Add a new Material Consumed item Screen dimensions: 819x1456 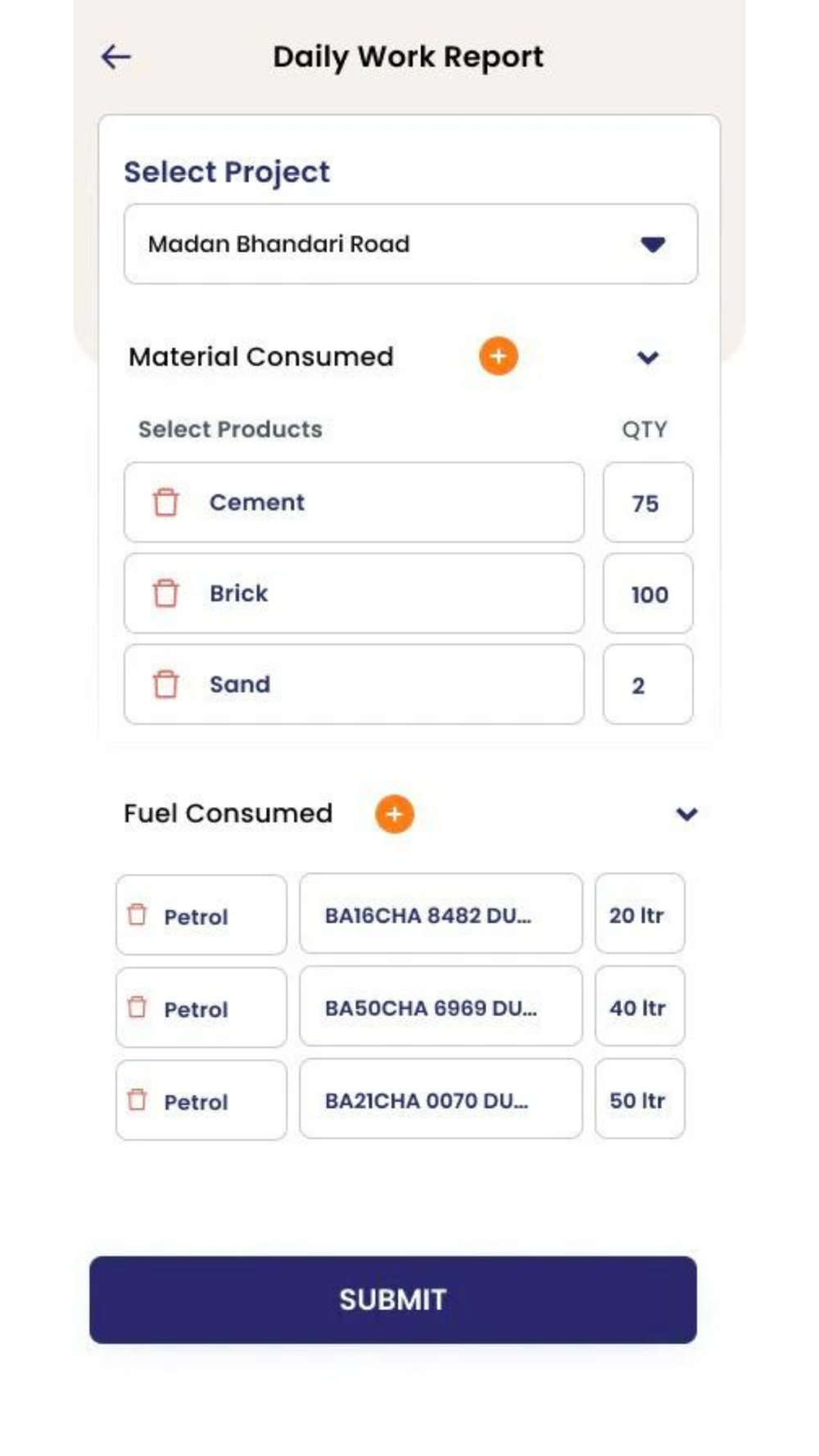click(498, 356)
